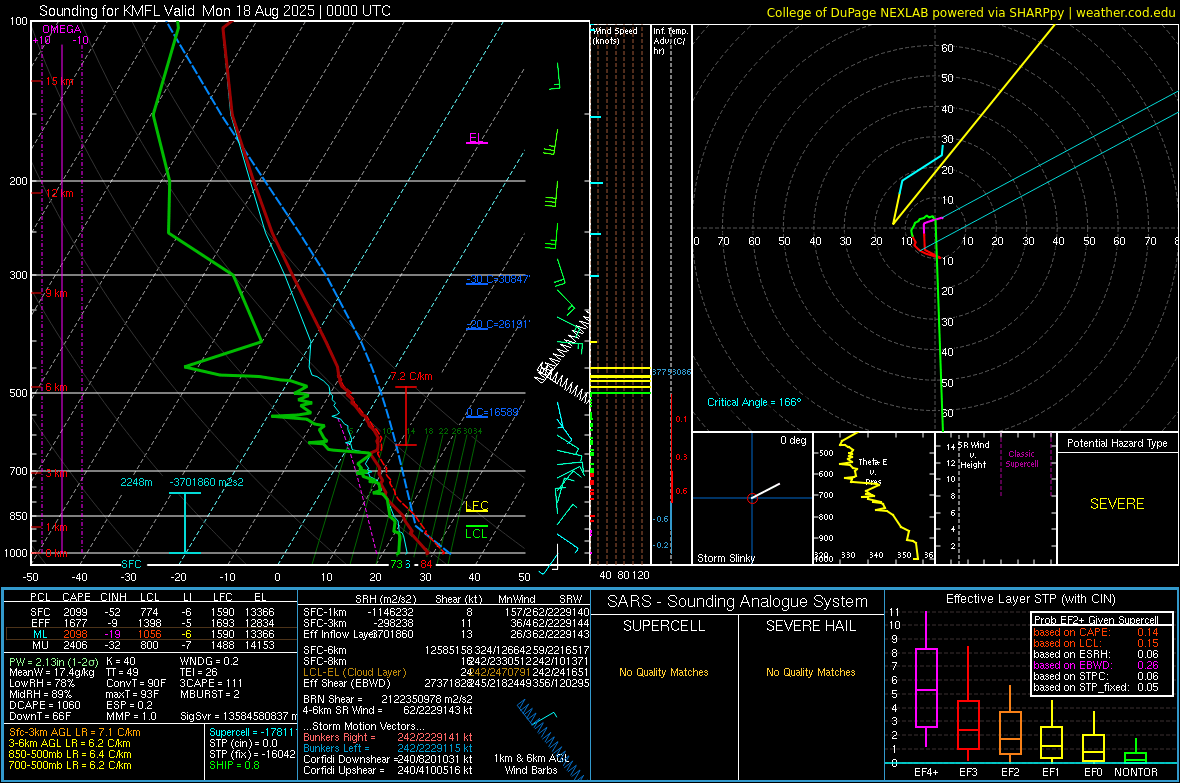This screenshot has width=1180, height=783.
Task: Click the SUPERCELL column header in SARS
Action: pos(664,626)
